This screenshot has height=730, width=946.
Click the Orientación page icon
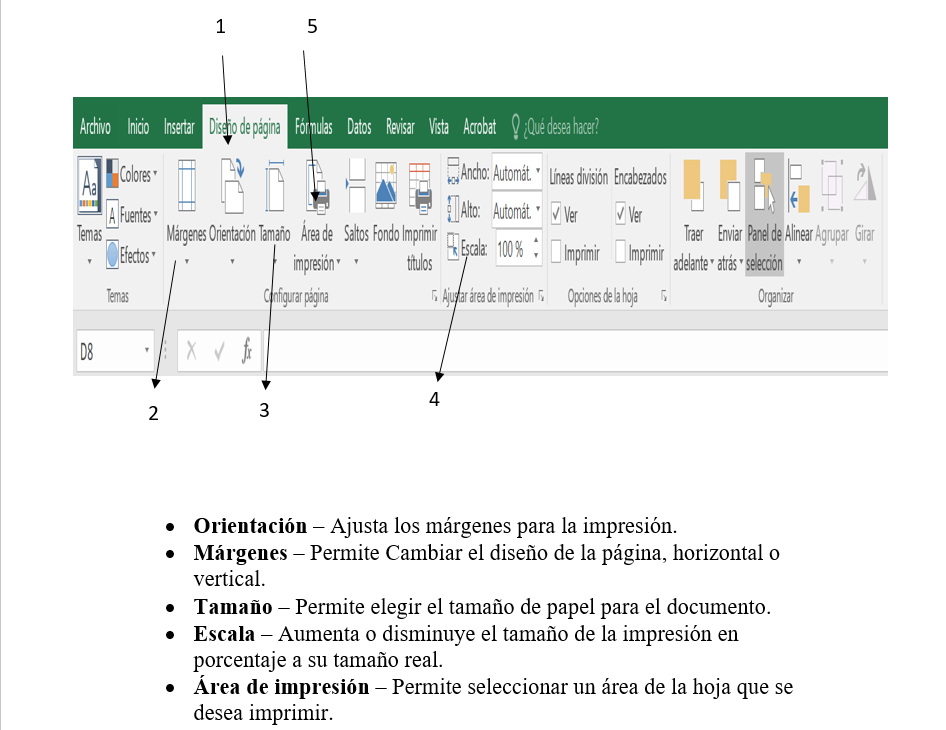(x=232, y=185)
